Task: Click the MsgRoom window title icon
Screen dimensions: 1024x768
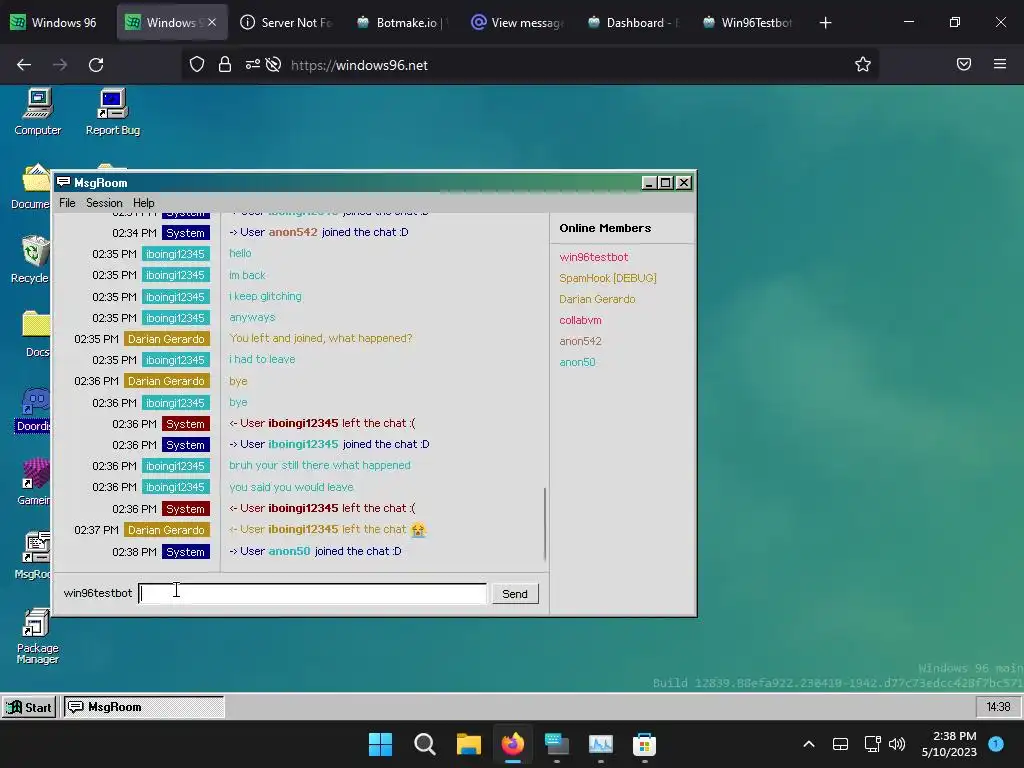Action: point(63,182)
